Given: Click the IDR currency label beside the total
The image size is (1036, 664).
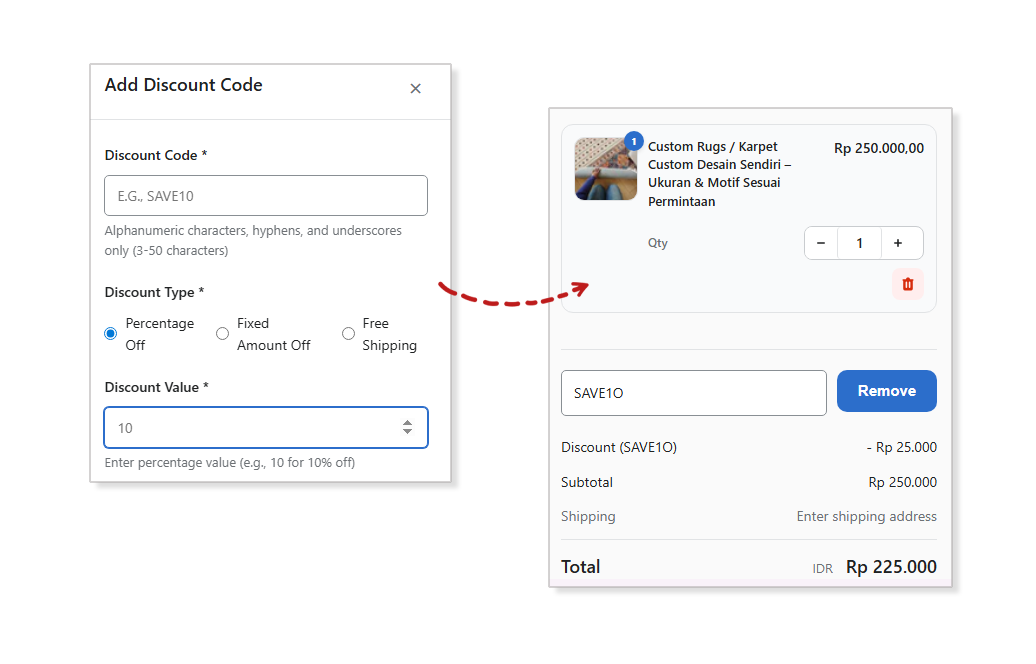Looking at the screenshot, I should pyautogui.click(x=822, y=569).
